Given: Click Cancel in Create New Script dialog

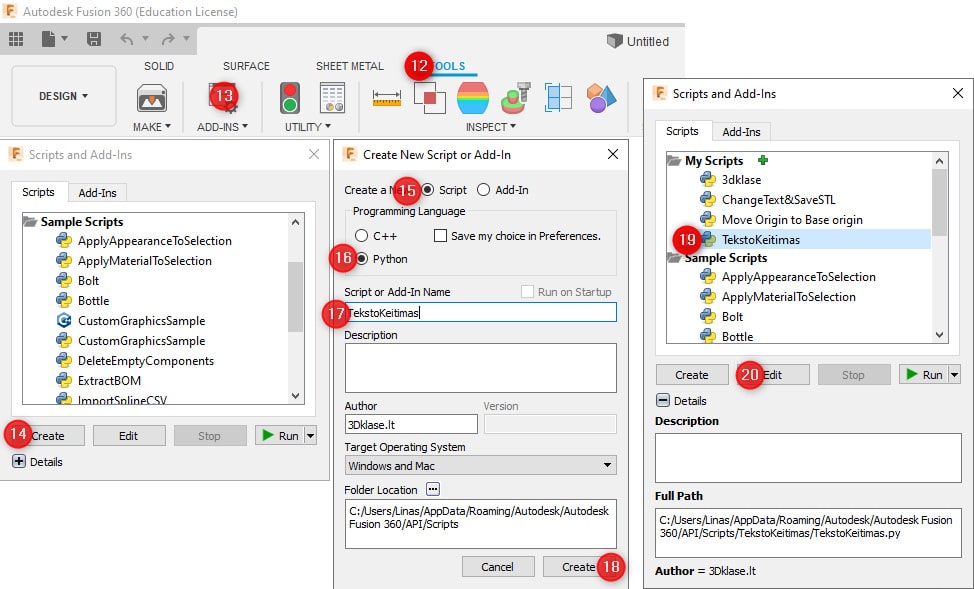Looking at the screenshot, I should [498, 567].
